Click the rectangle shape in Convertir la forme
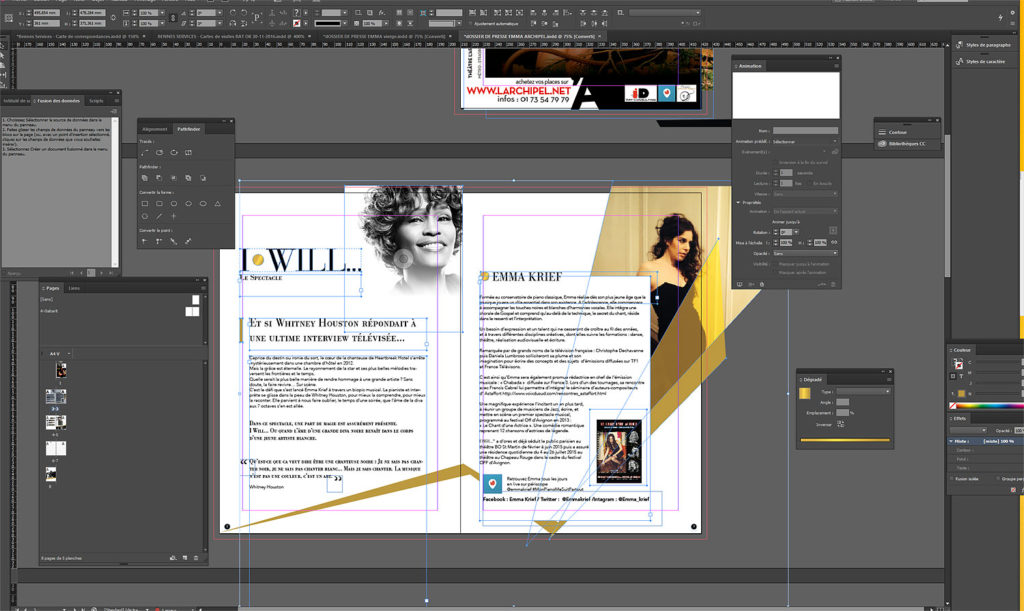Image resolution: width=1024 pixels, height=611 pixels. [x=145, y=203]
